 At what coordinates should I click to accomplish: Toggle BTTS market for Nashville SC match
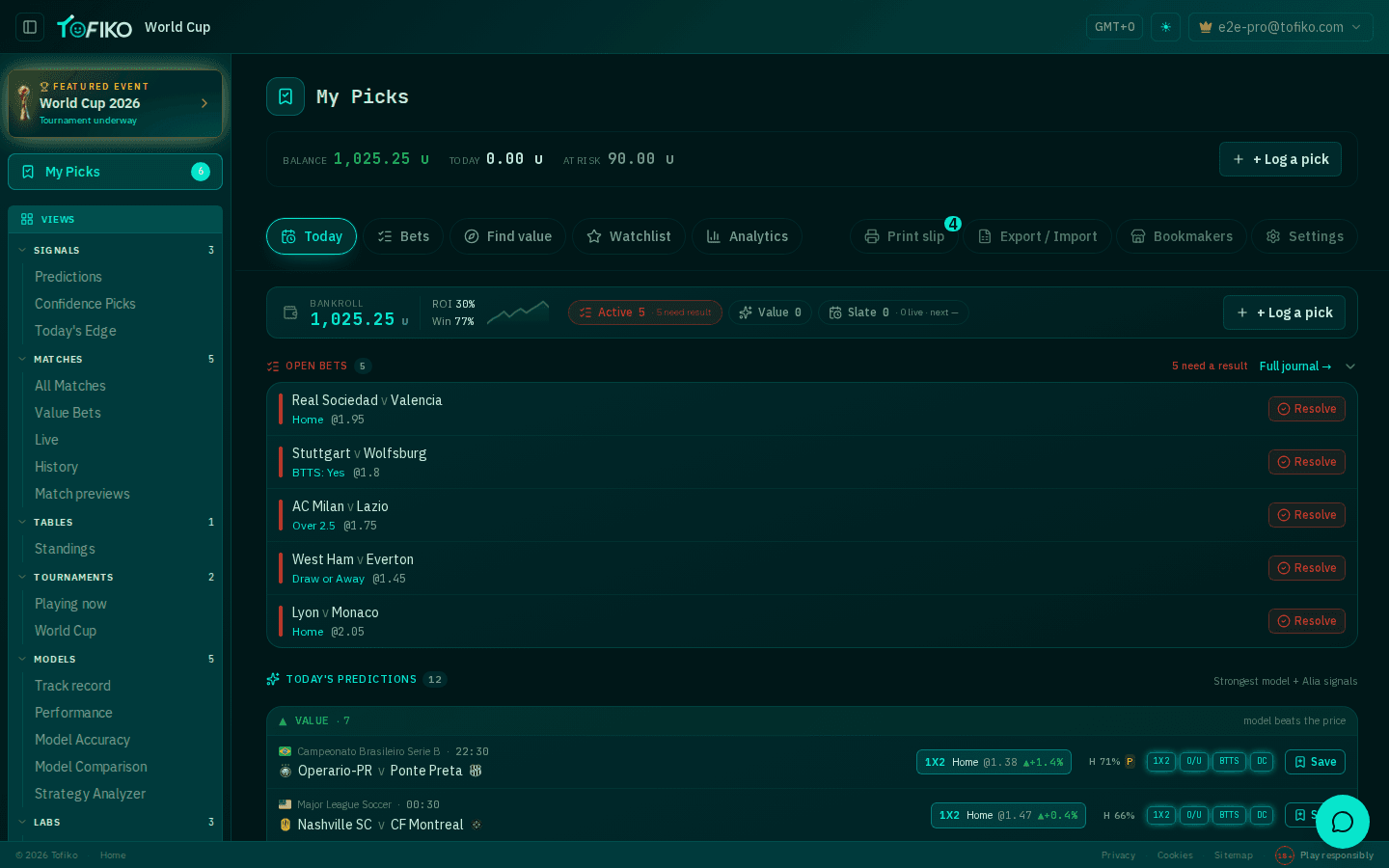pyautogui.click(x=1229, y=815)
